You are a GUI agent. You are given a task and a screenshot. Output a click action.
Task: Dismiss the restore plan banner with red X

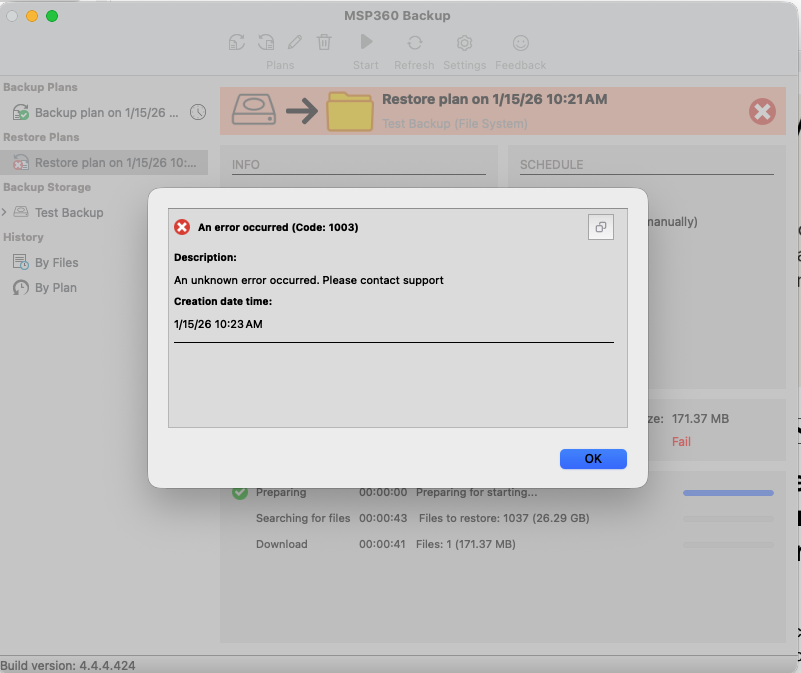(x=762, y=111)
